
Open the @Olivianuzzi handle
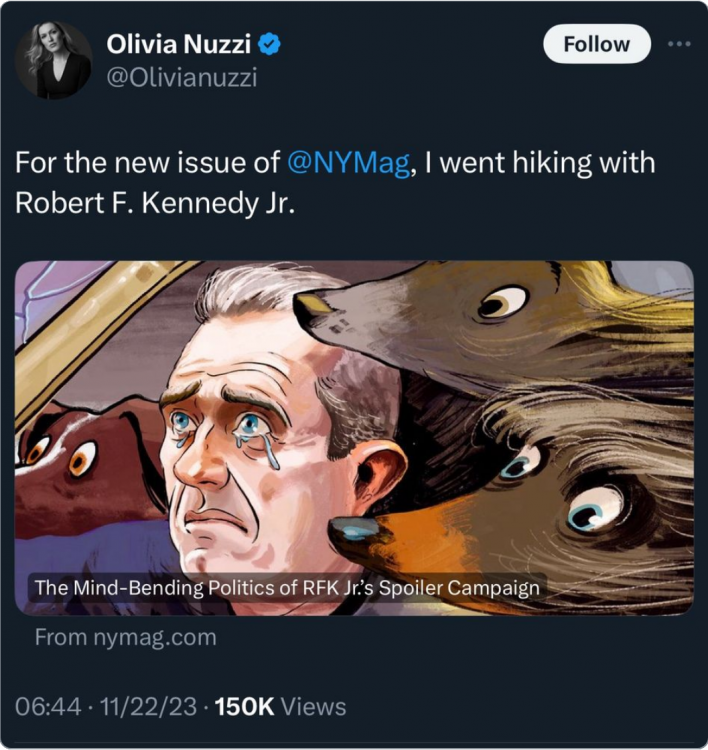tap(182, 78)
